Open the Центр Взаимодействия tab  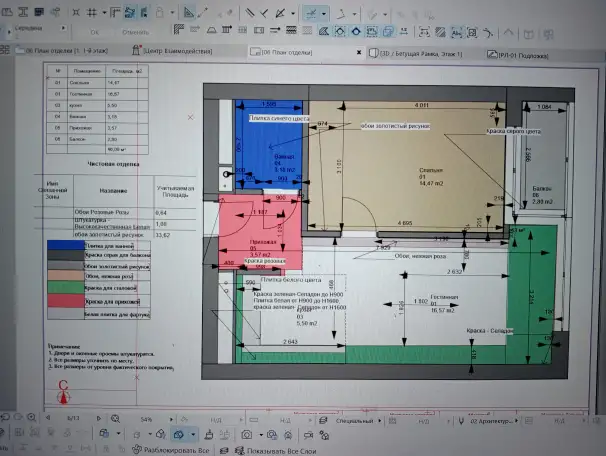point(172,51)
